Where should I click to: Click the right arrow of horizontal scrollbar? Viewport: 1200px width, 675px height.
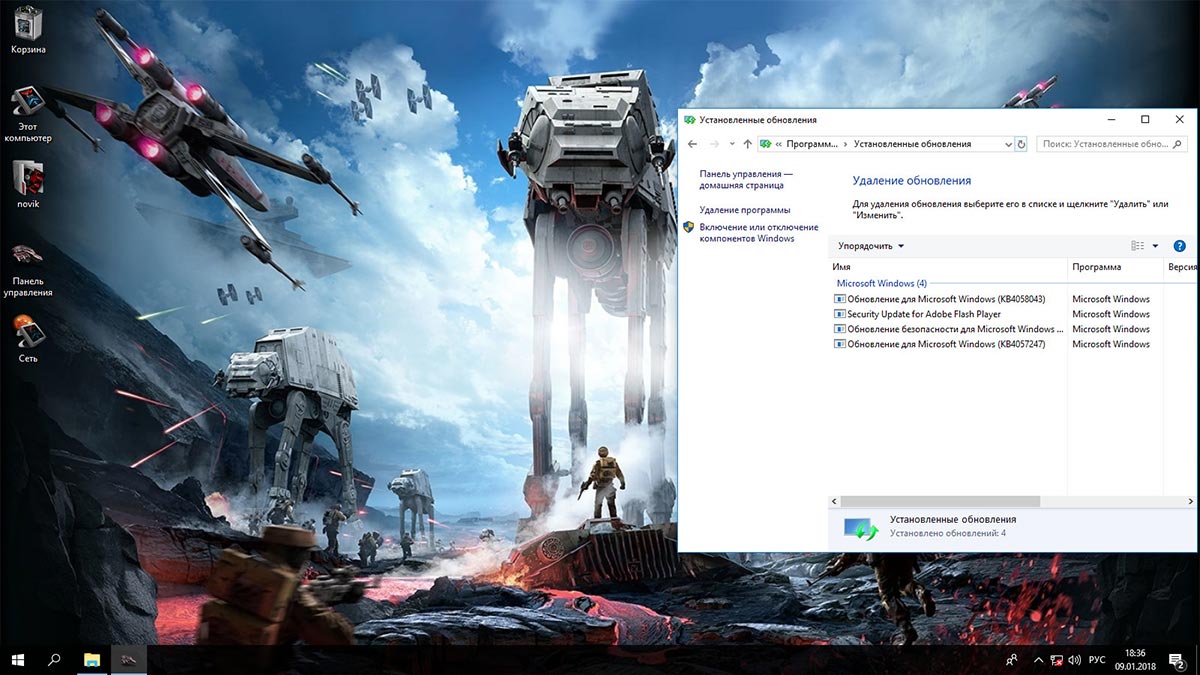pyautogui.click(x=1191, y=501)
